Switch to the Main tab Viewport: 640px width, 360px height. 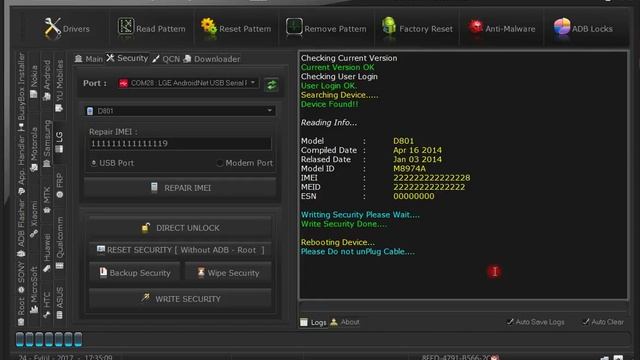click(89, 59)
